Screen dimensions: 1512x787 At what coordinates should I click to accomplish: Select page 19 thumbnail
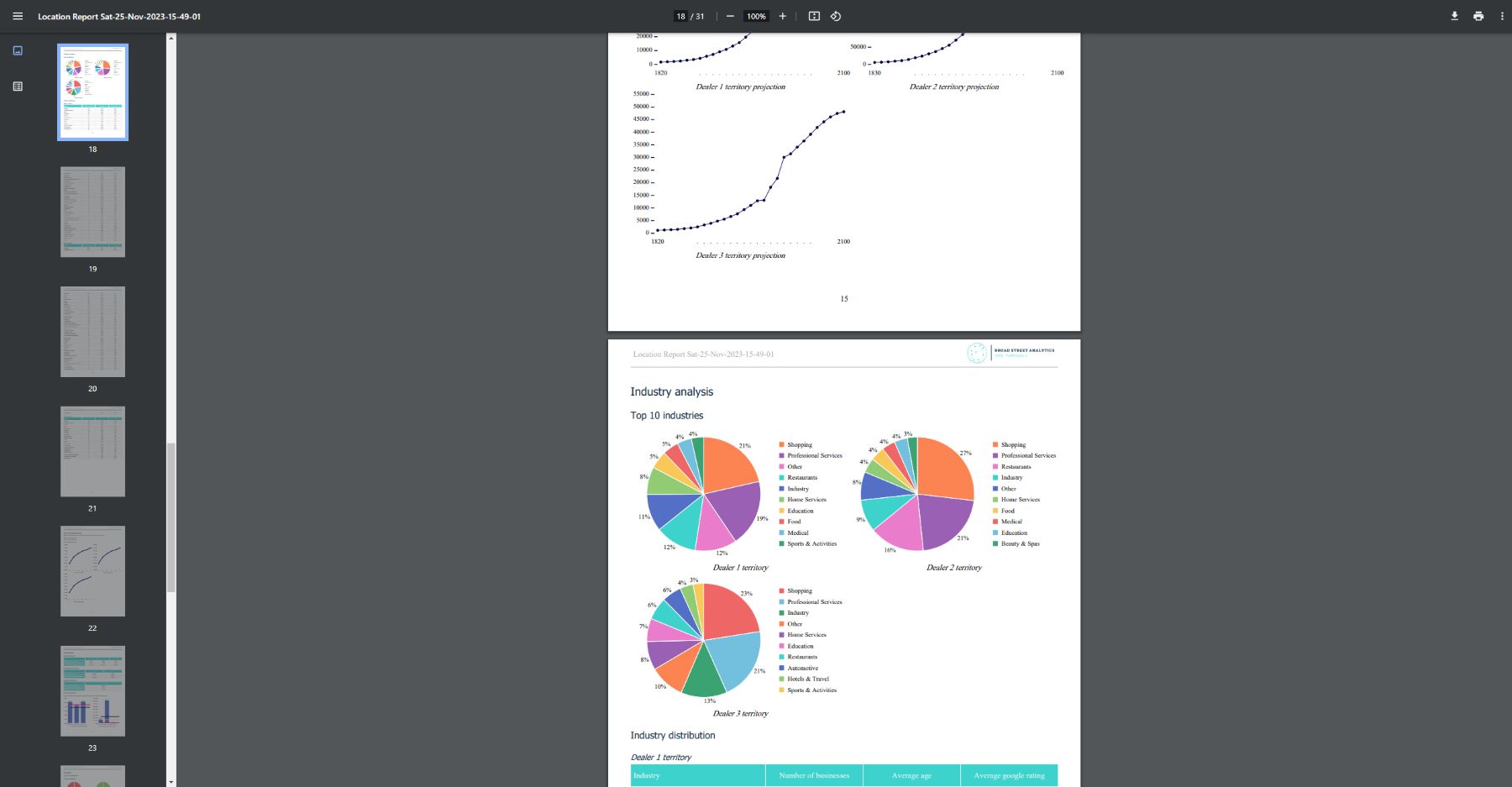92,212
